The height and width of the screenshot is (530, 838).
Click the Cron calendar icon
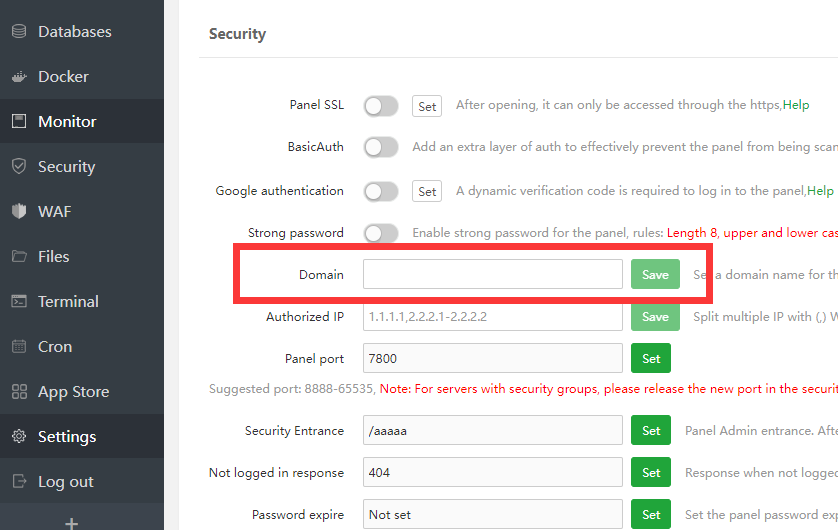tap(18, 347)
